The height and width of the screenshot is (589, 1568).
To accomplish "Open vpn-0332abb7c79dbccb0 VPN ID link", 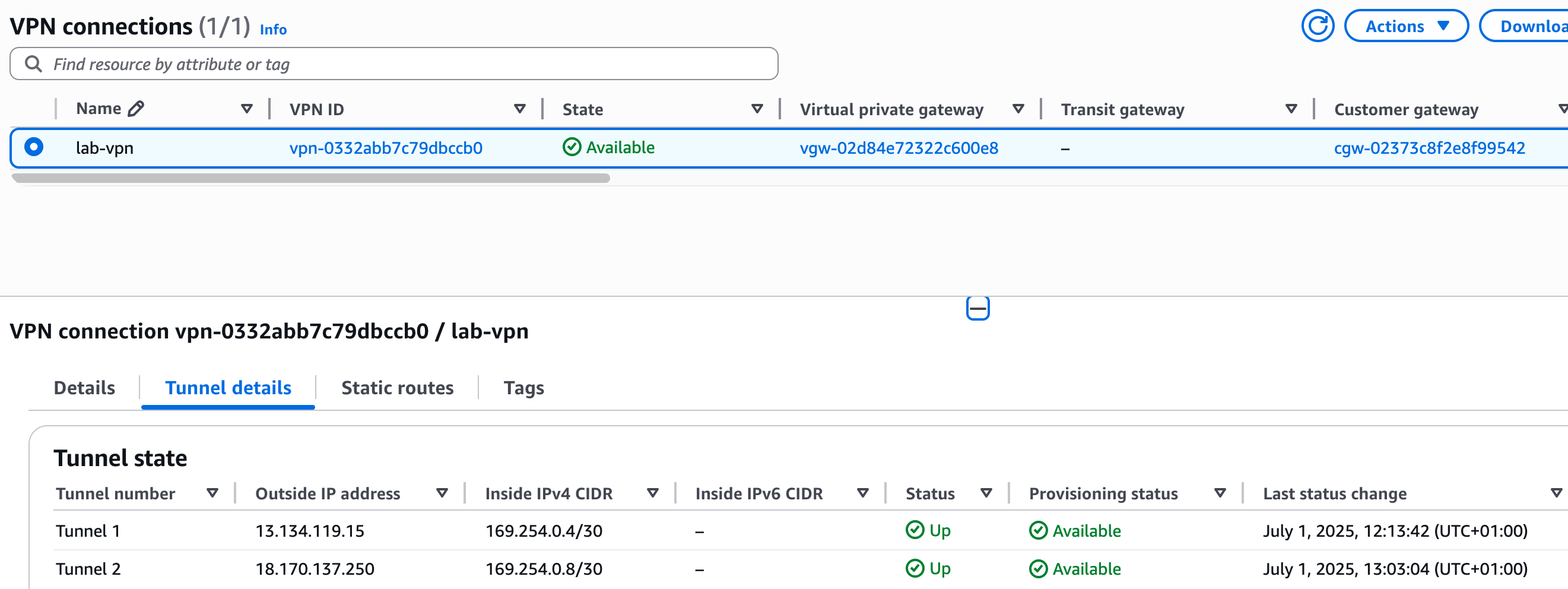I will [386, 148].
